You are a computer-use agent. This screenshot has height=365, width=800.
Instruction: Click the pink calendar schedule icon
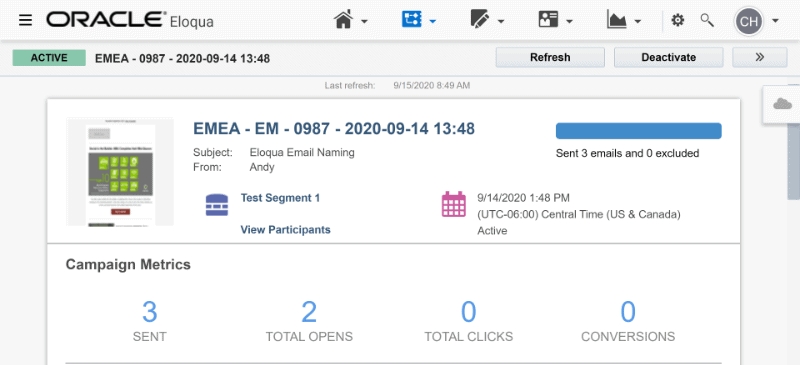454,204
